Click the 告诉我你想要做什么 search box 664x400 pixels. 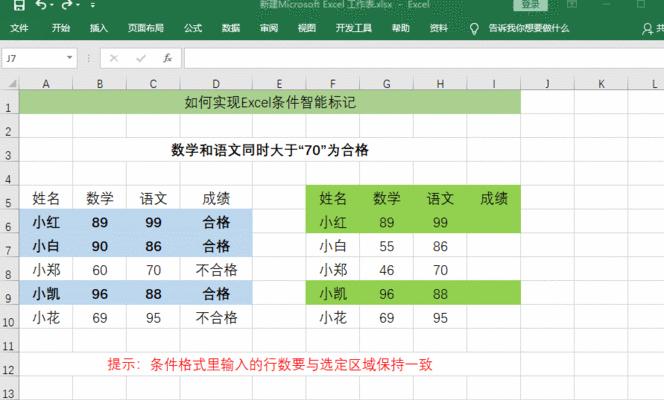pos(528,28)
